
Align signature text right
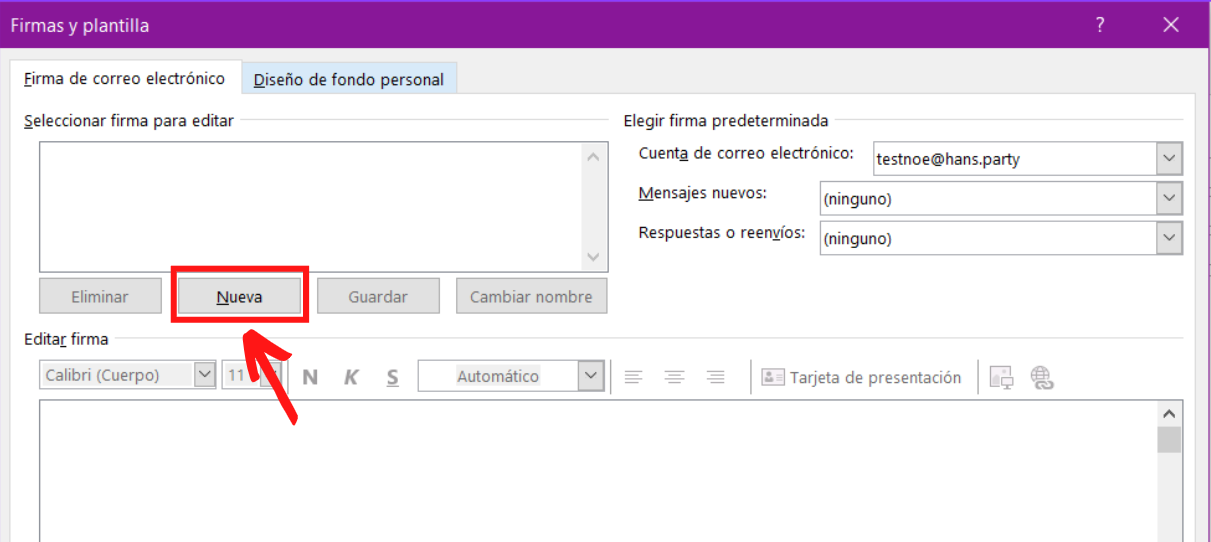(x=715, y=377)
